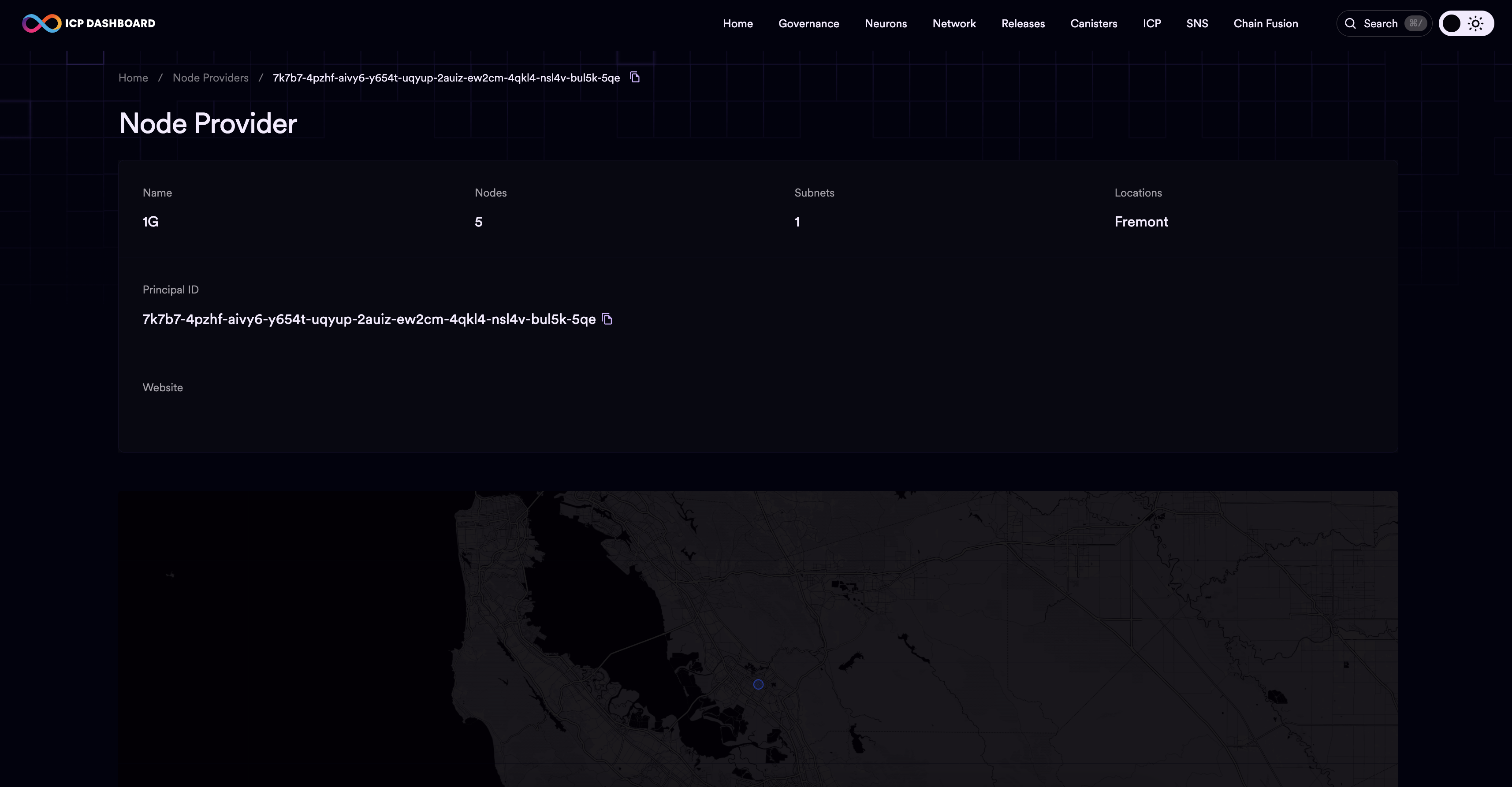The image size is (1512, 787).
Task: Click the Principal ID value text
Action: [369, 319]
